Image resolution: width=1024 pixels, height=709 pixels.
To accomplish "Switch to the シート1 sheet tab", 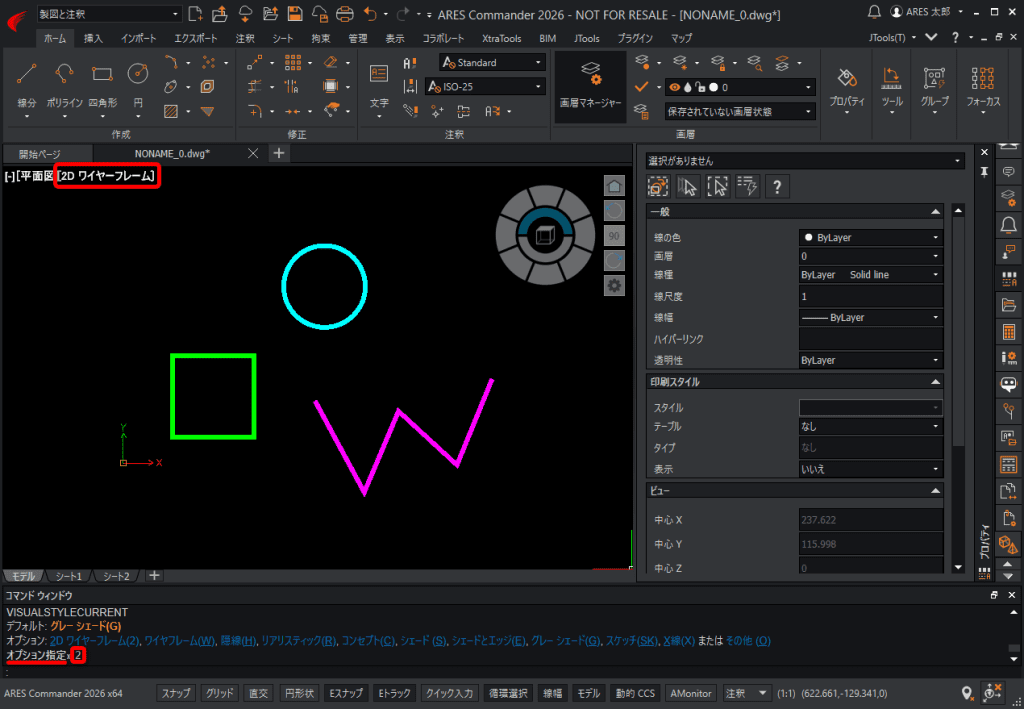I will click(68, 576).
